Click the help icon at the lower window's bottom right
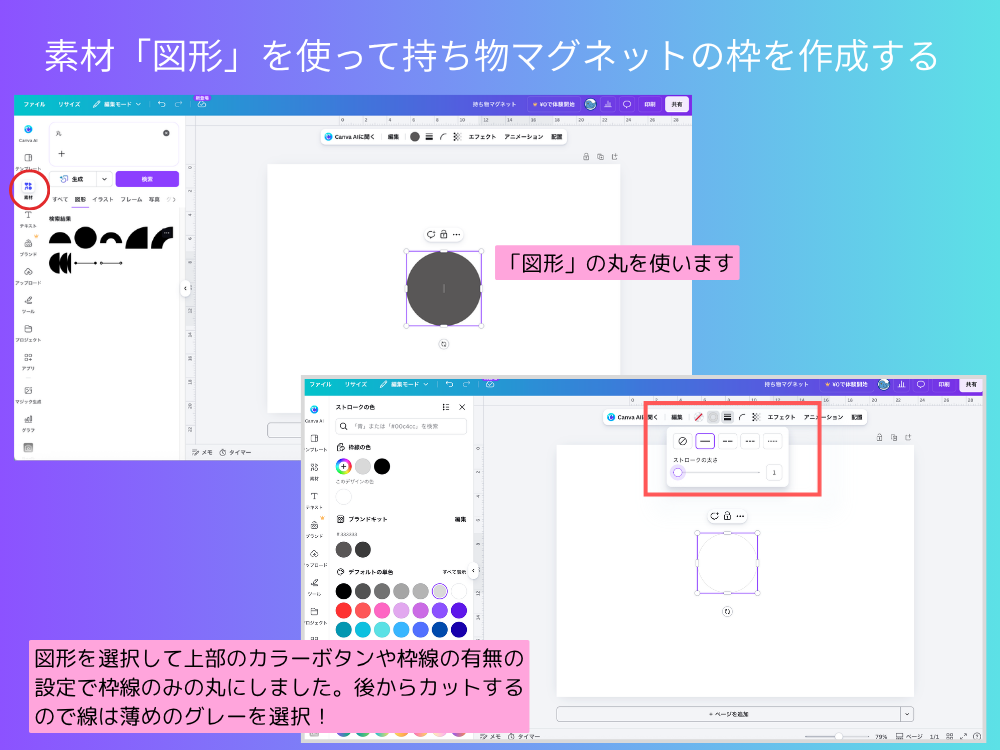Screen dimensions: 1000x750 point(977,736)
